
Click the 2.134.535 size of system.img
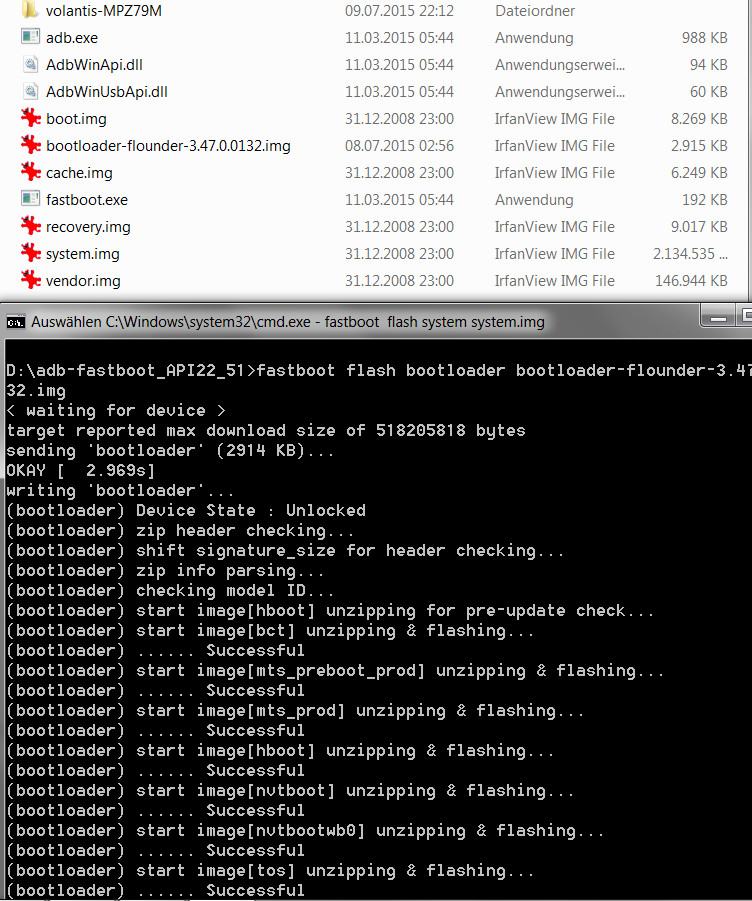coord(684,254)
